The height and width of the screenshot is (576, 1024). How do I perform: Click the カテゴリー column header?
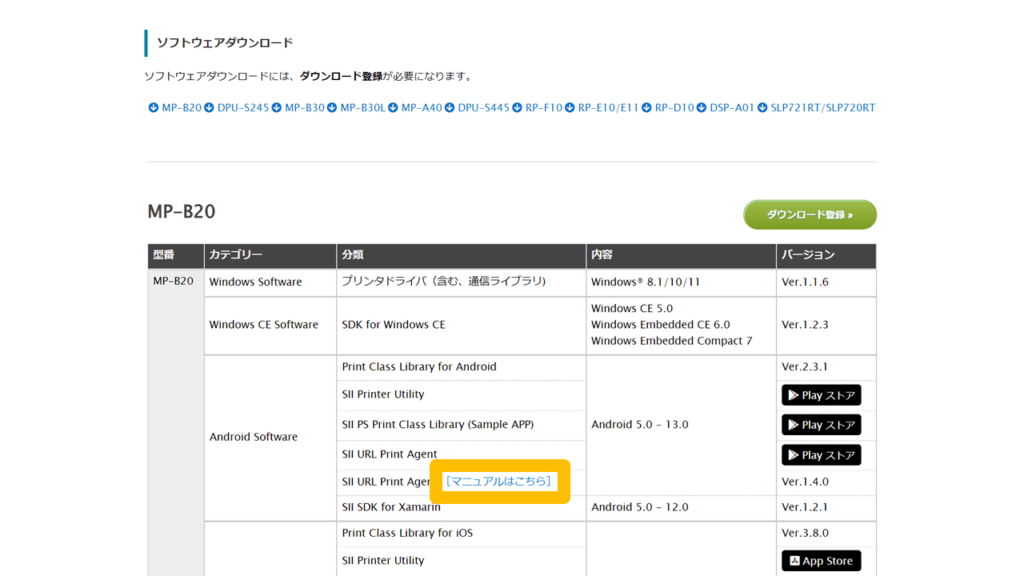[x=270, y=255]
